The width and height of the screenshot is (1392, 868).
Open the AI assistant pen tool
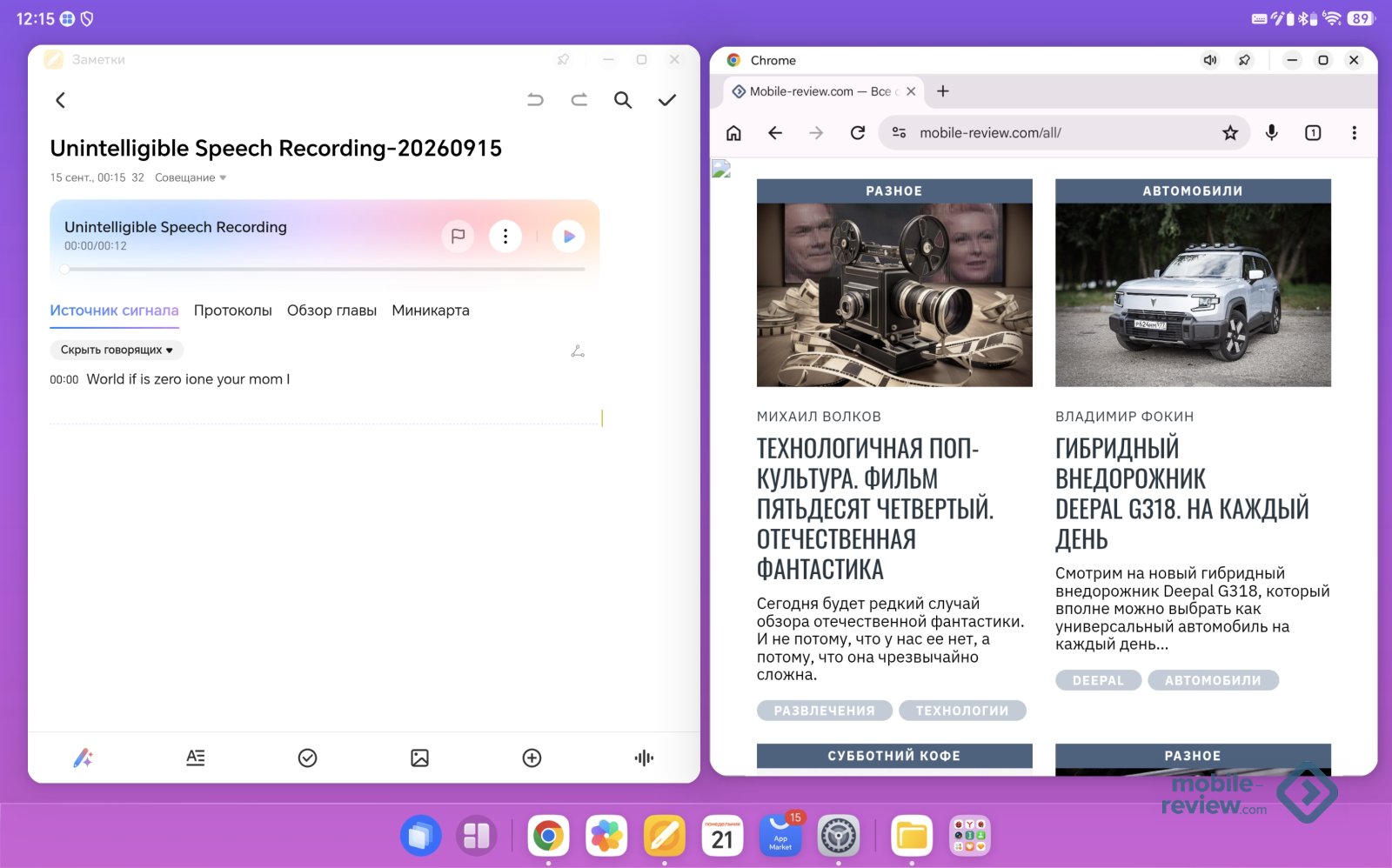click(x=84, y=758)
